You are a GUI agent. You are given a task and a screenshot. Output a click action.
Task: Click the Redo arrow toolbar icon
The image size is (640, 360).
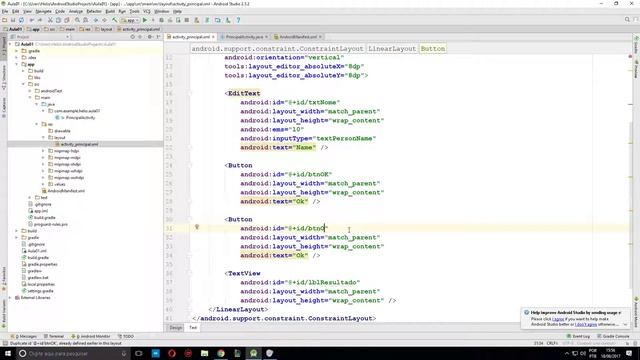pyautogui.click(x=40, y=20)
